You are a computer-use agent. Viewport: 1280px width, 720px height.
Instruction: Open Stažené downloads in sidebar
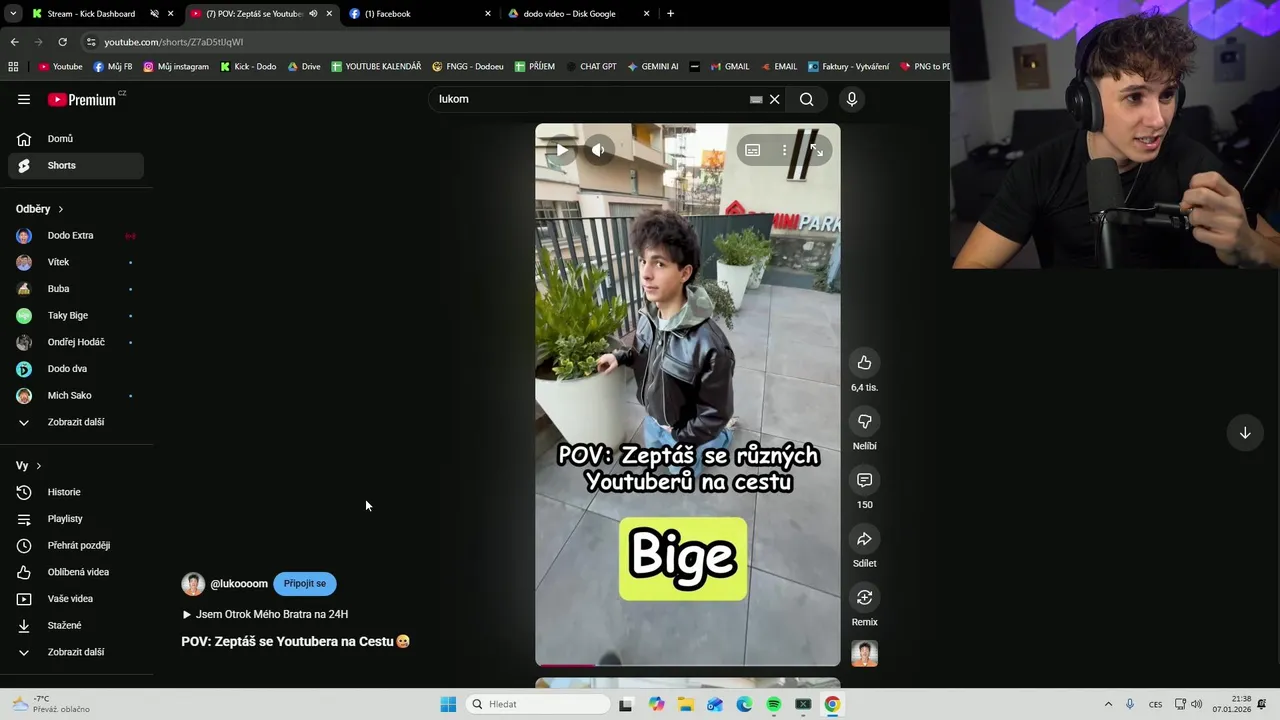tap(76, 626)
